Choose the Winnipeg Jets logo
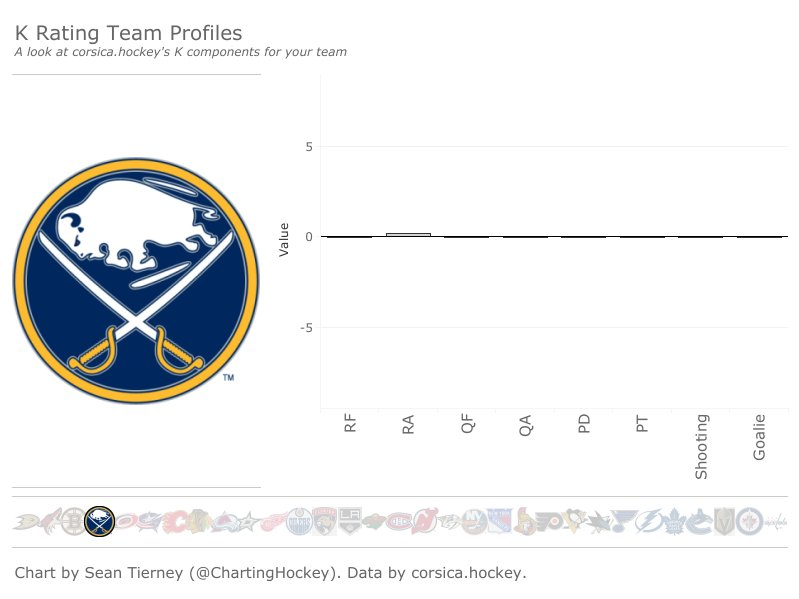Viewport: 799px width, 599px height. coord(749,522)
